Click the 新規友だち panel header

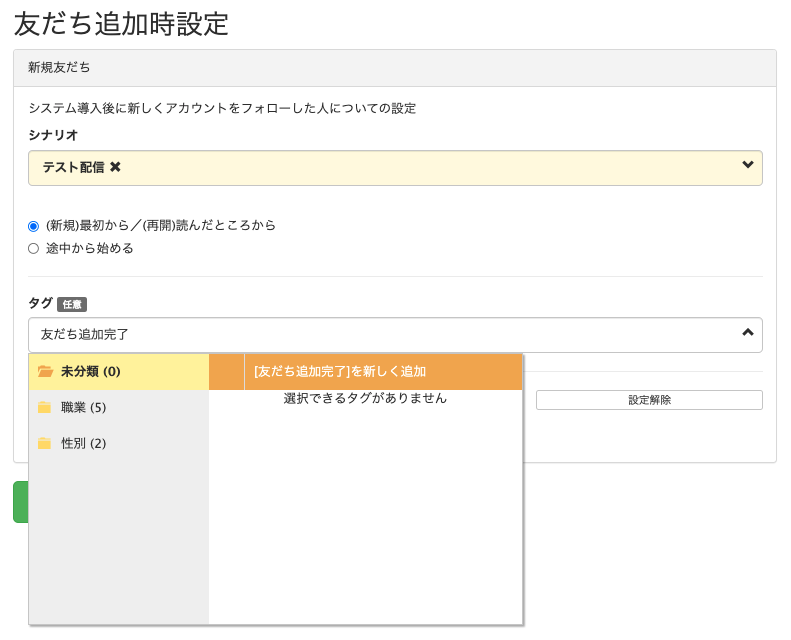click(x=395, y=68)
